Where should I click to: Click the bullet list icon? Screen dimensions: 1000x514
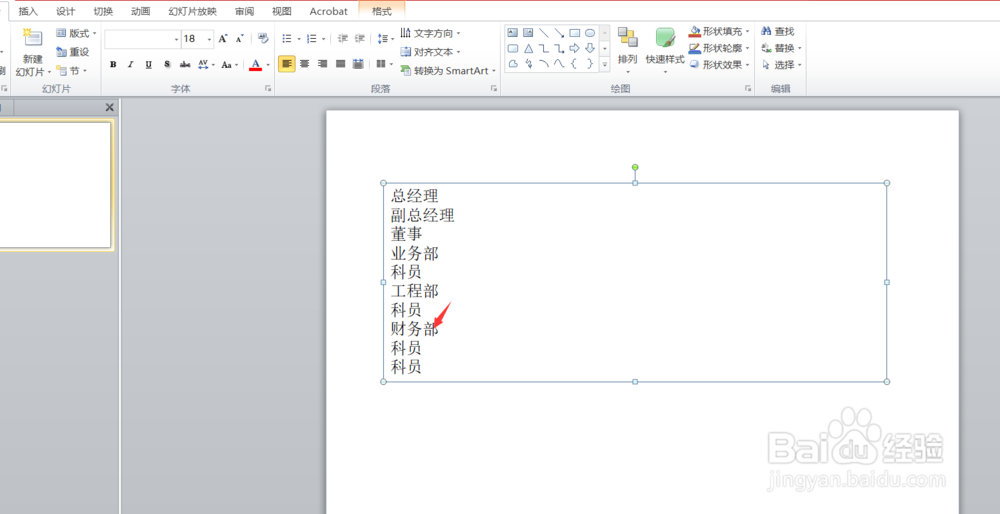point(287,39)
